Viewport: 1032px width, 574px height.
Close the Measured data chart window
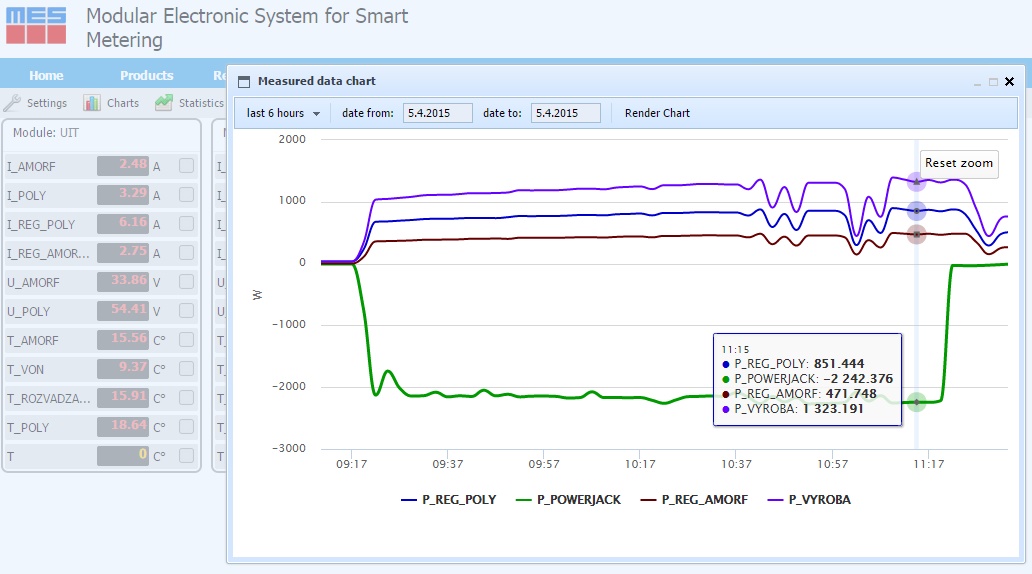1009,82
